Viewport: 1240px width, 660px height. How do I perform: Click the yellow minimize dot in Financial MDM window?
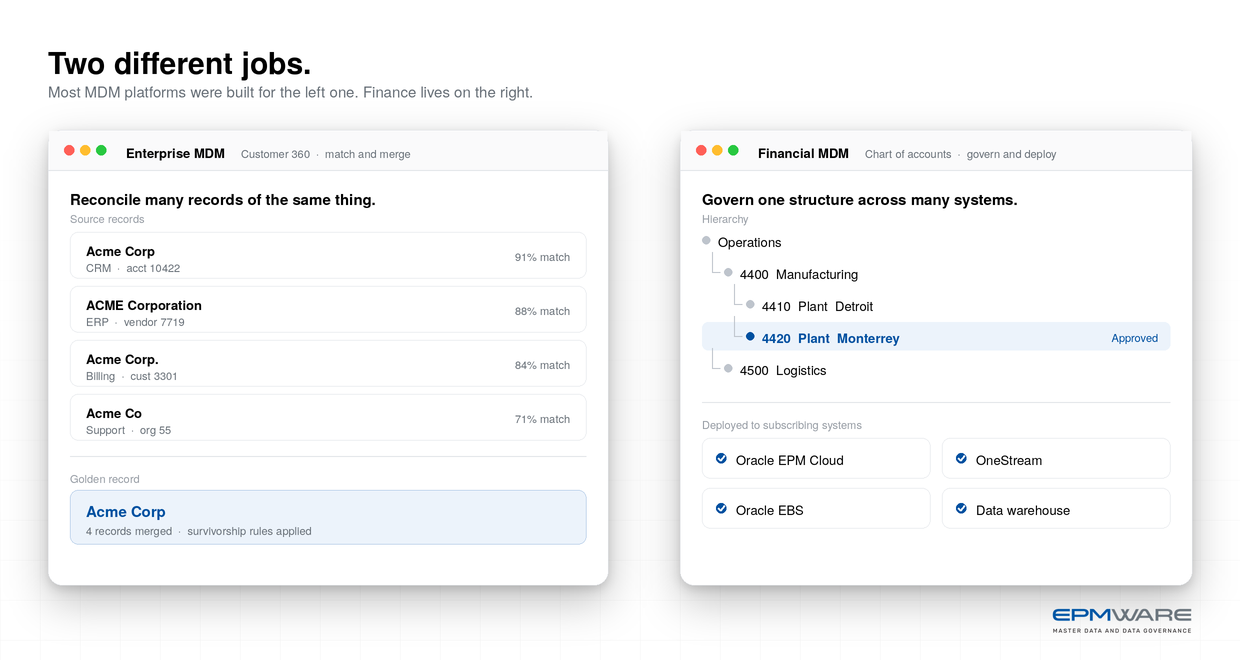point(717,150)
